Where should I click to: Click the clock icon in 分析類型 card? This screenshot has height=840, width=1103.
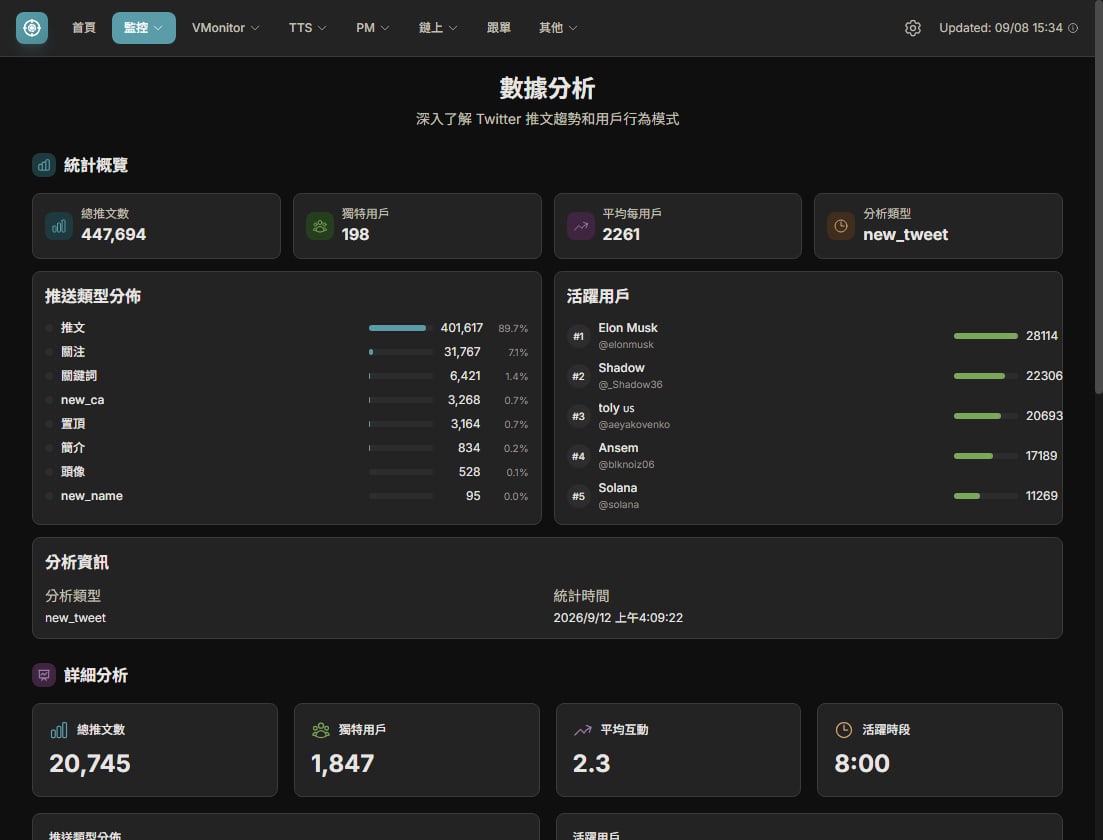tap(841, 226)
